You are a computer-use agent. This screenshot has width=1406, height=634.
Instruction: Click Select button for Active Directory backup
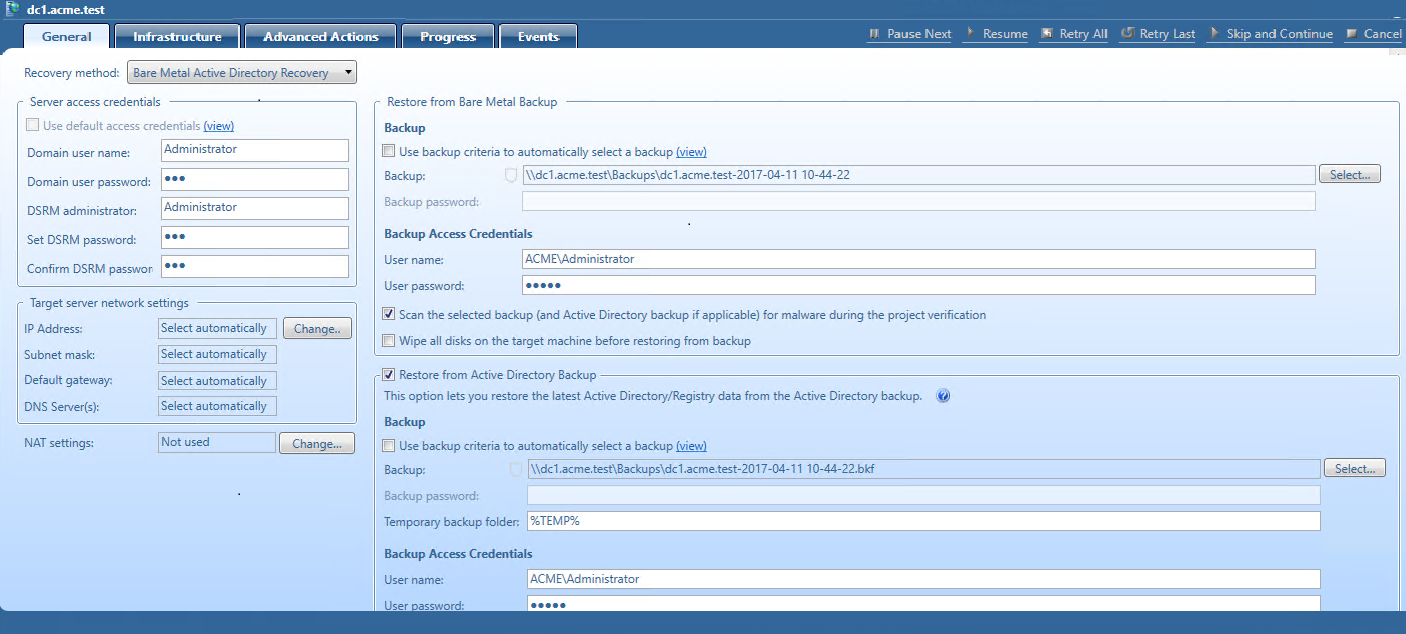coord(1354,468)
